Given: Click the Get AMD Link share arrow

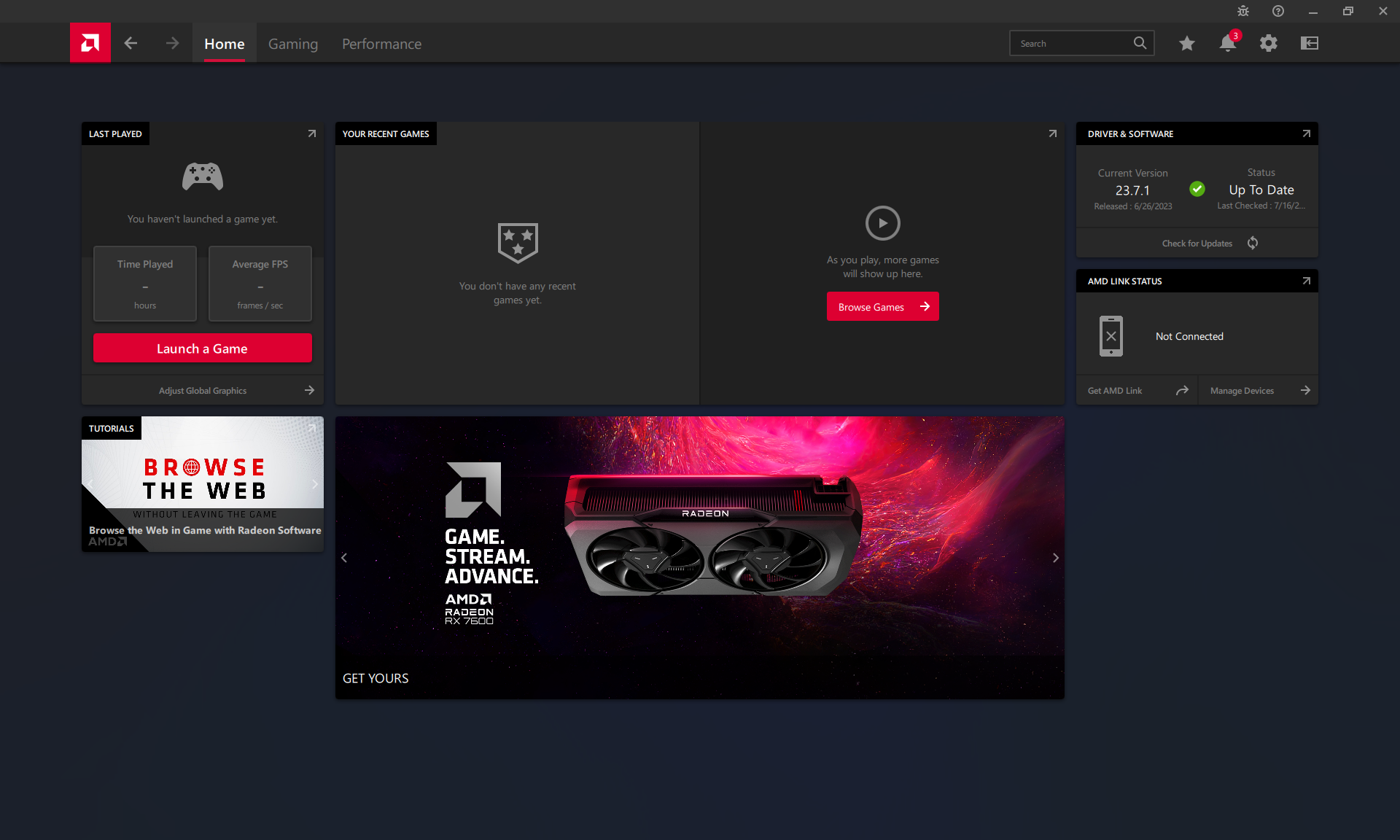Looking at the screenshot, I should (x=1182, y=390).
